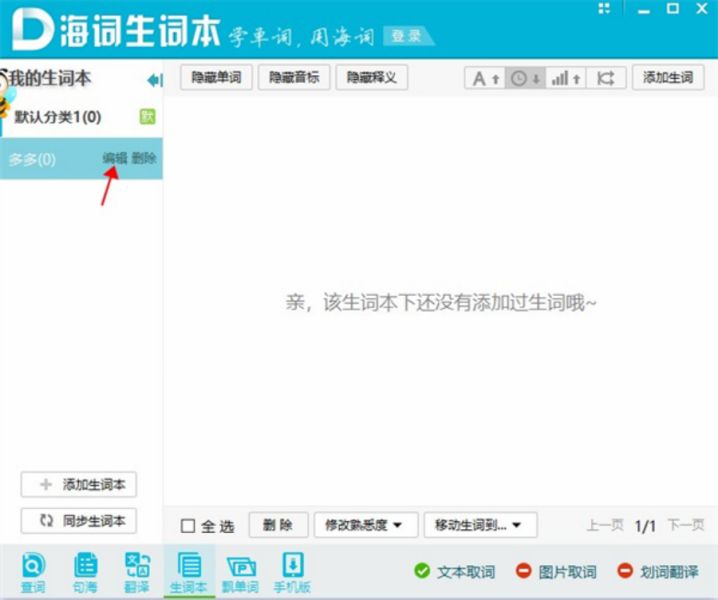Click the 删除 button in bottom bar
Screen dimensions: 718x600
278,525
